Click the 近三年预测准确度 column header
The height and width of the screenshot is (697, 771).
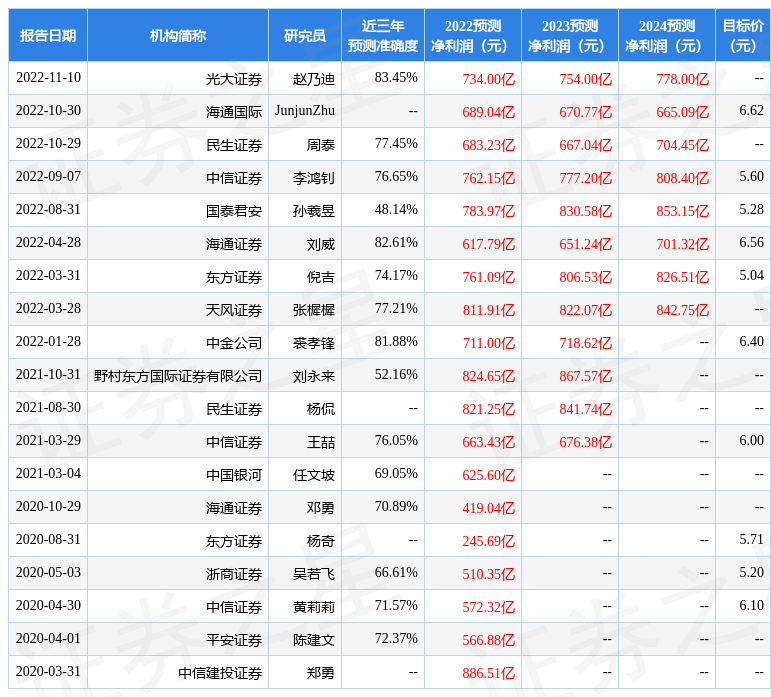pos(383,35)
